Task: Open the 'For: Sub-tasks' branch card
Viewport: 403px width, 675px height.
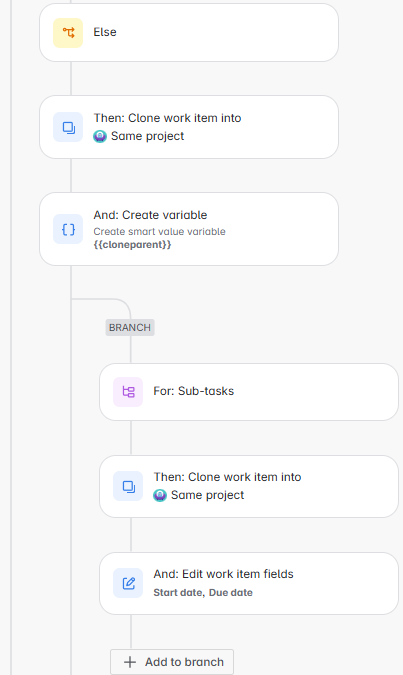Action: tap(249, 392)
